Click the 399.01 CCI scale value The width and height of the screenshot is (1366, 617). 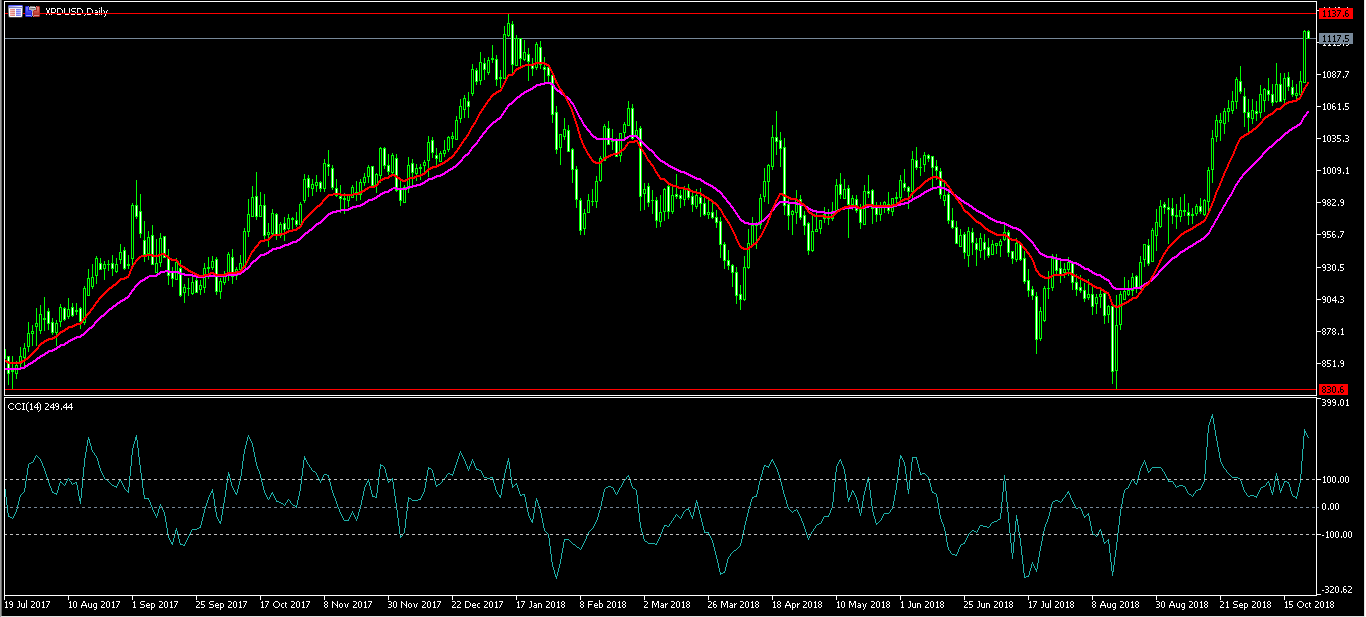coord(1335,404)
